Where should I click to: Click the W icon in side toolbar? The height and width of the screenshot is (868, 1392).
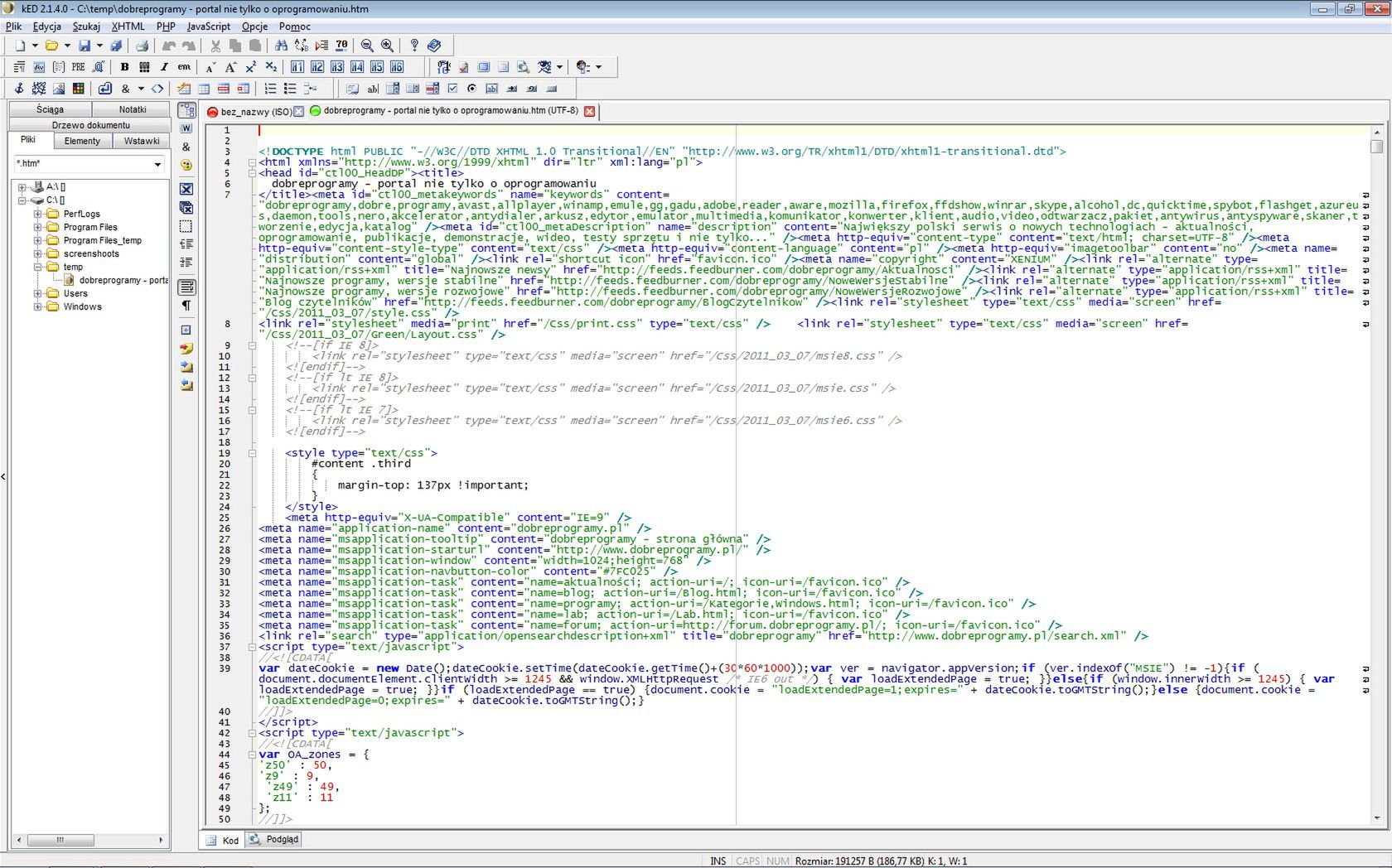(186, 128)
